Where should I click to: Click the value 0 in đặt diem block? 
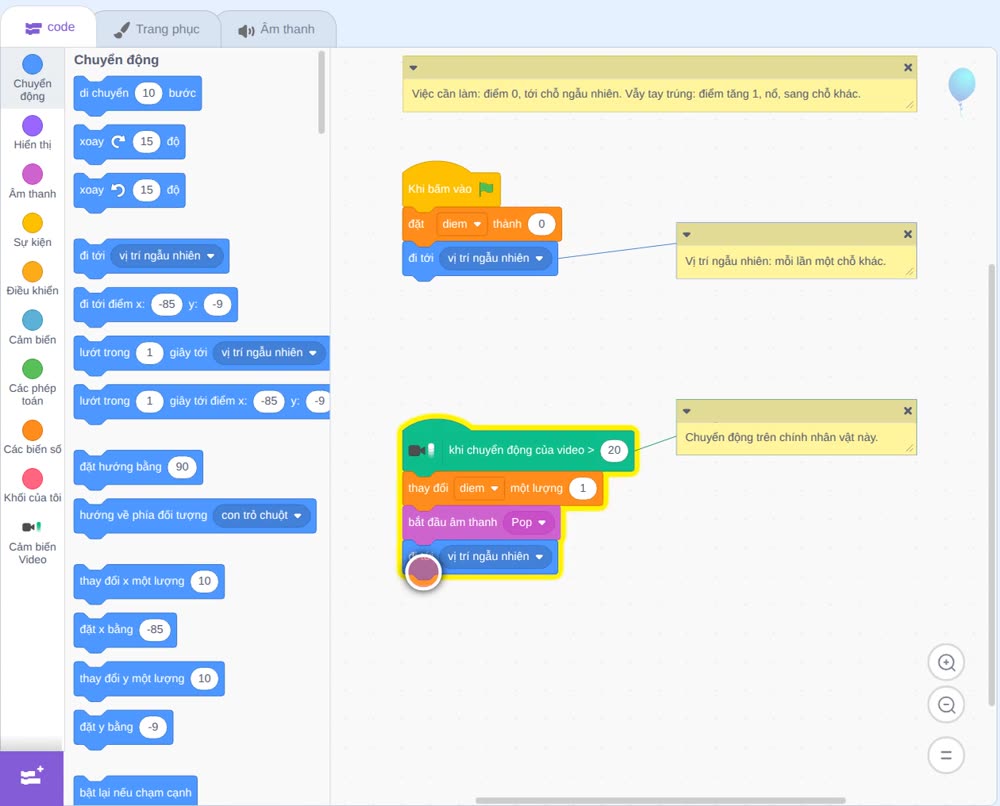click(541, 224)
